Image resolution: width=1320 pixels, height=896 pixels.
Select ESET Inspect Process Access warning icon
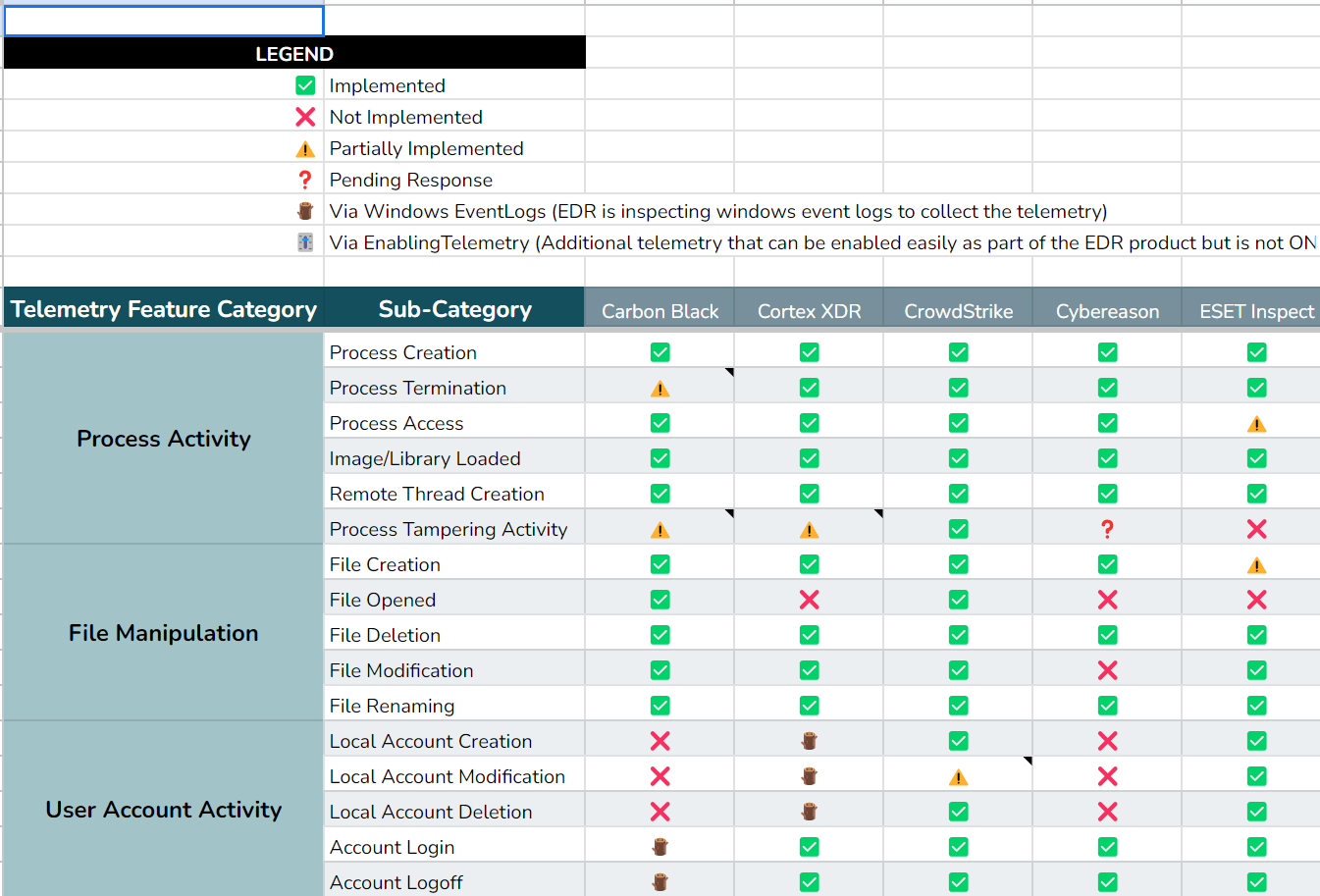[1257, 424]
